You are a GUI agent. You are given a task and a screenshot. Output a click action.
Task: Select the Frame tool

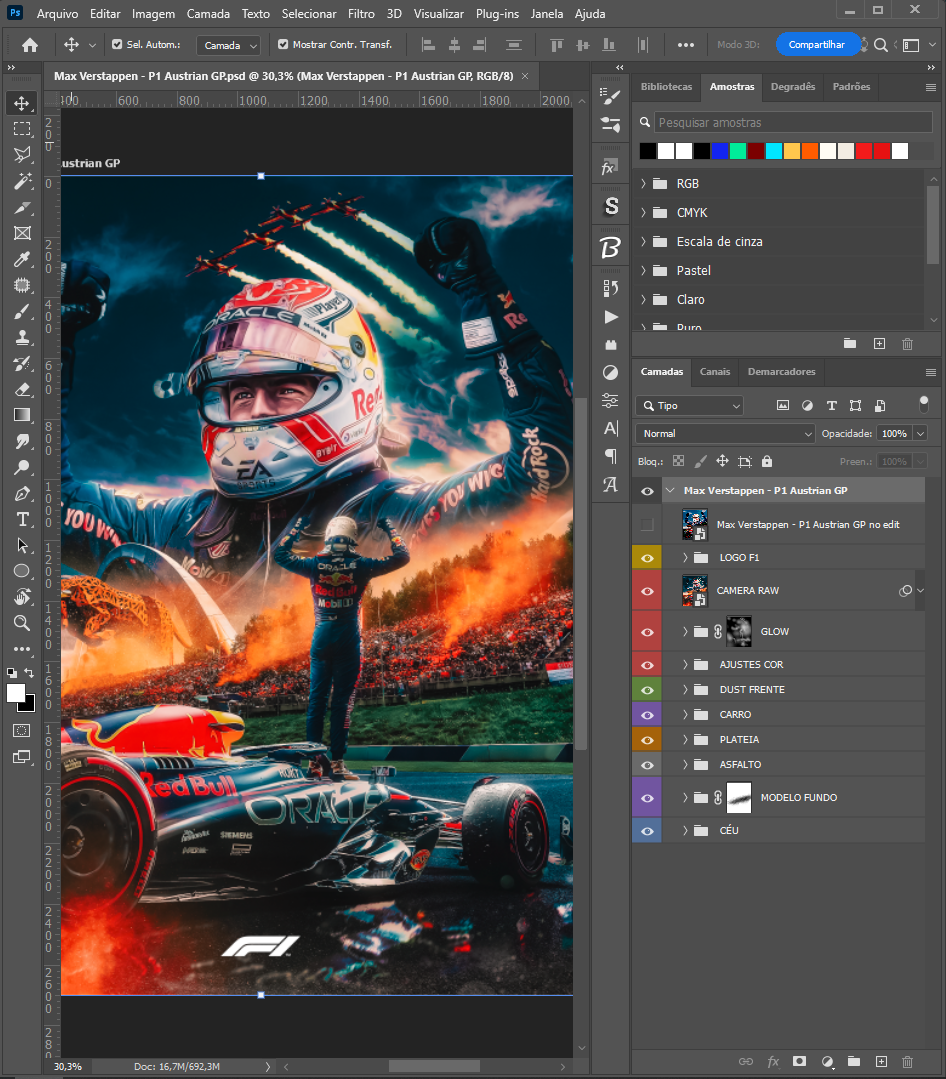22,233
